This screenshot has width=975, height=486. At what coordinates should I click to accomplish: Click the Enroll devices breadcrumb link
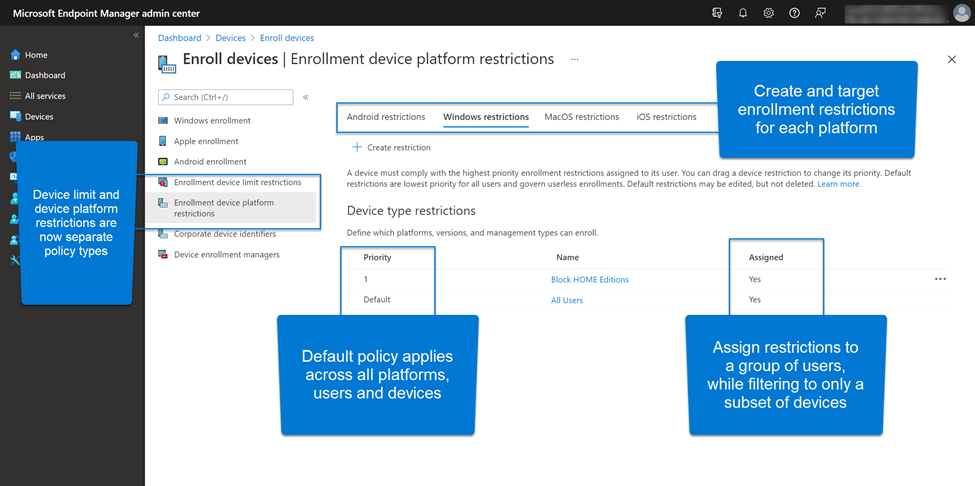pos(287,38)
